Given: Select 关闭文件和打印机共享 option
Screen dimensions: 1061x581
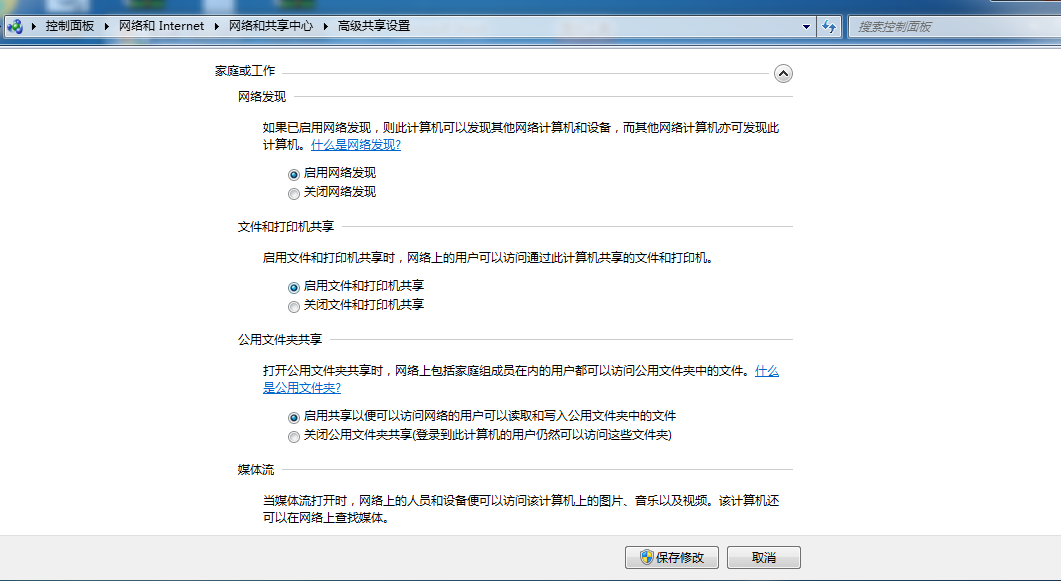Looking at the screenshot, I should pos(293,306).
